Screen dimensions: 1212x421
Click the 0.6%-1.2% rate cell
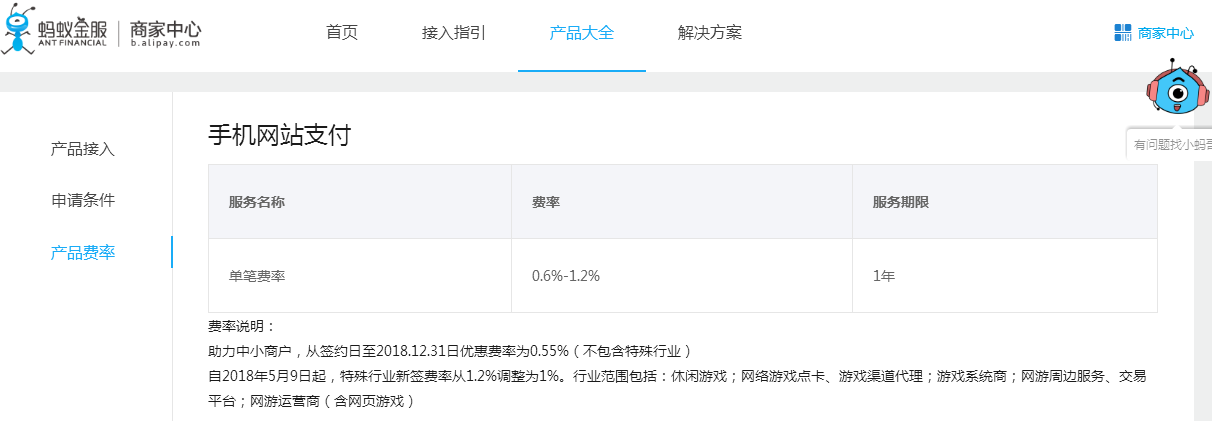(566, 275)
